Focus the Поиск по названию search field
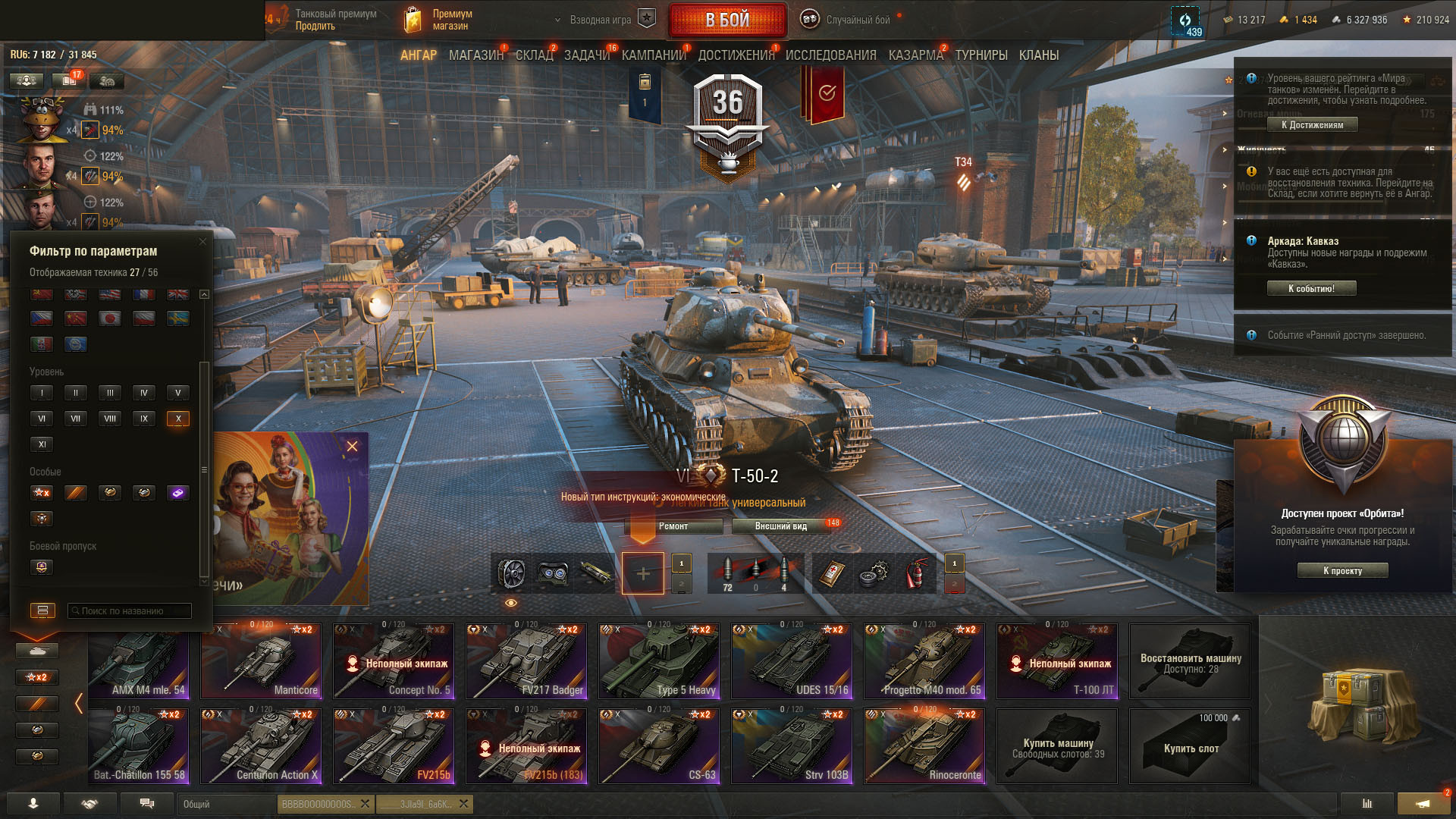 click(129, 610)
